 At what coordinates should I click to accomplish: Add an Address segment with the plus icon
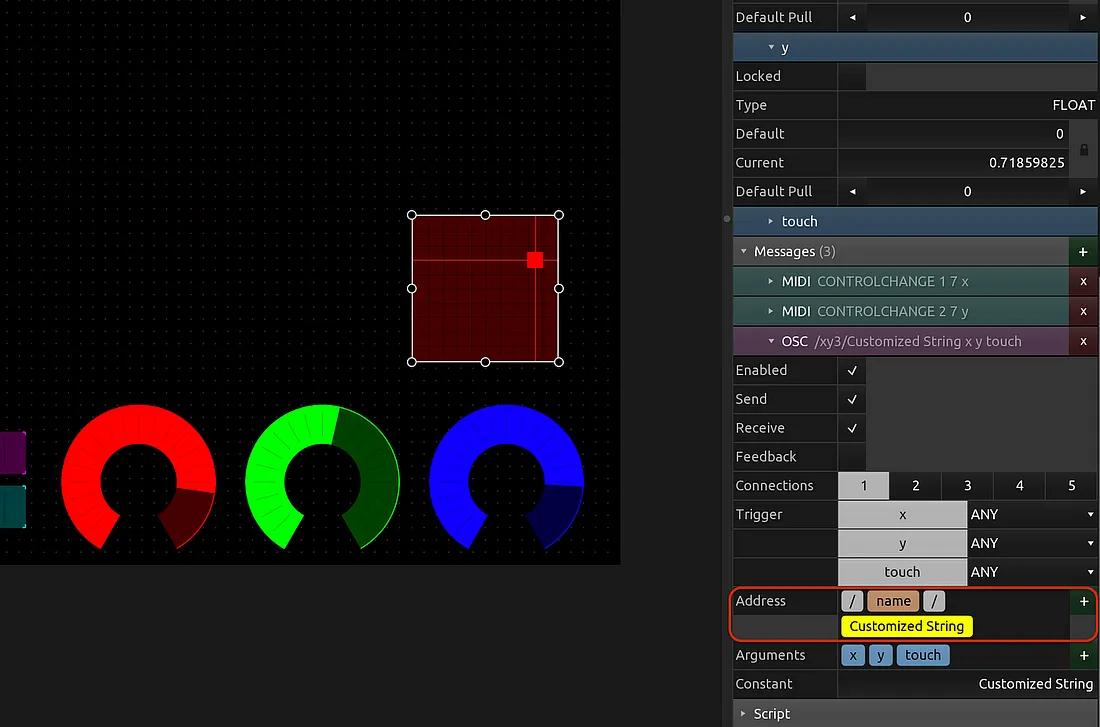pyautogui.click(x=1084, y=601)
